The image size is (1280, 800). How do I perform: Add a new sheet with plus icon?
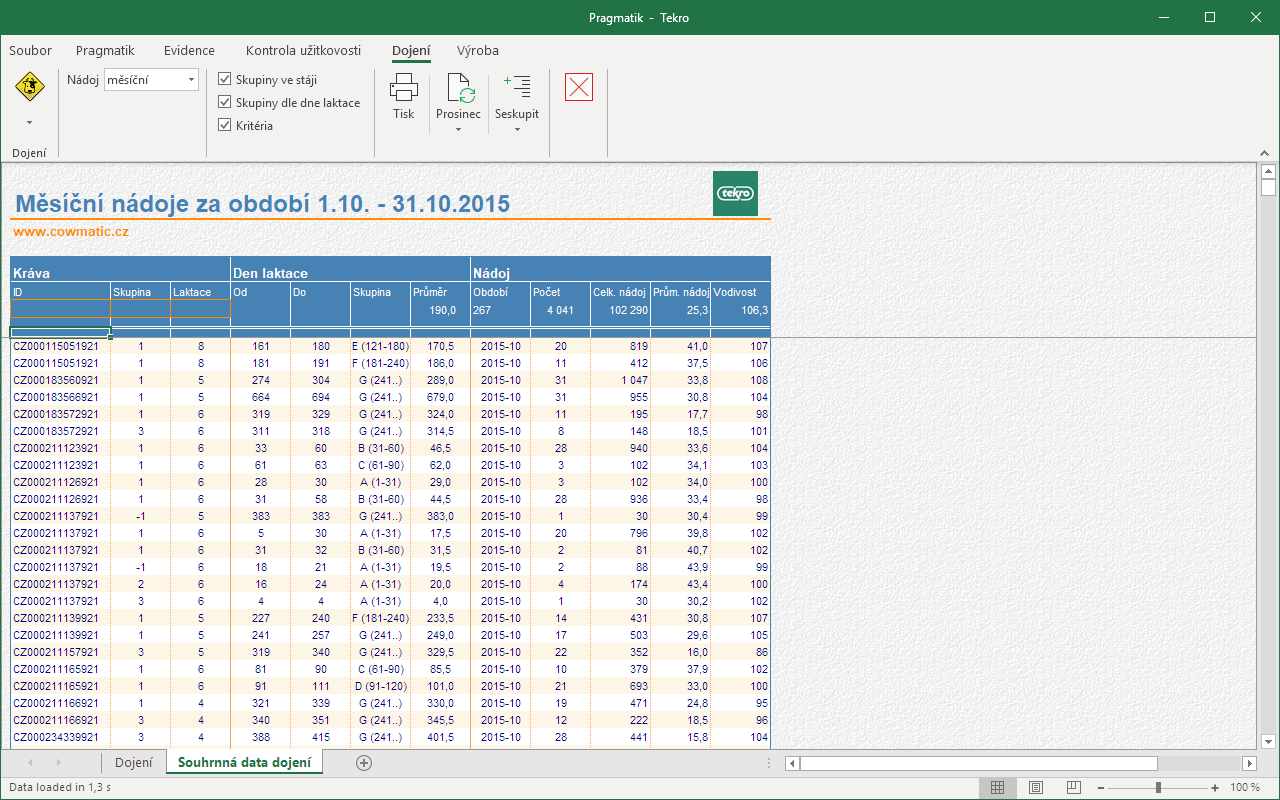pos(364,763)
